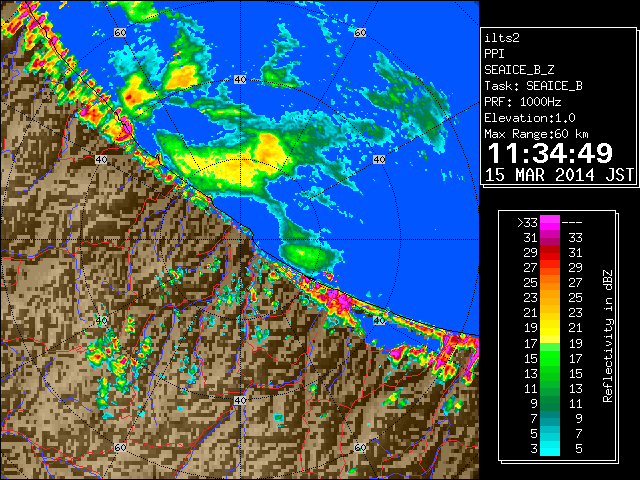The width and height of the screenshot is (640, 480).
Task: Click the "Reflectivity in dBZ" axis title
Action: point(608,336)
